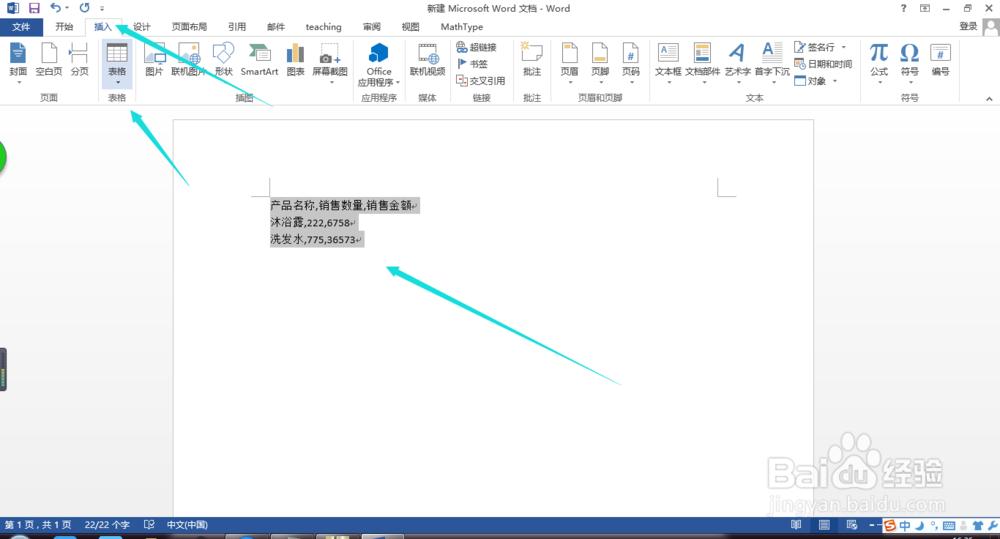Screen dimensions: 1000x539
Task: Open Quick Parts (文档部件)
Action: coord(703,64)
